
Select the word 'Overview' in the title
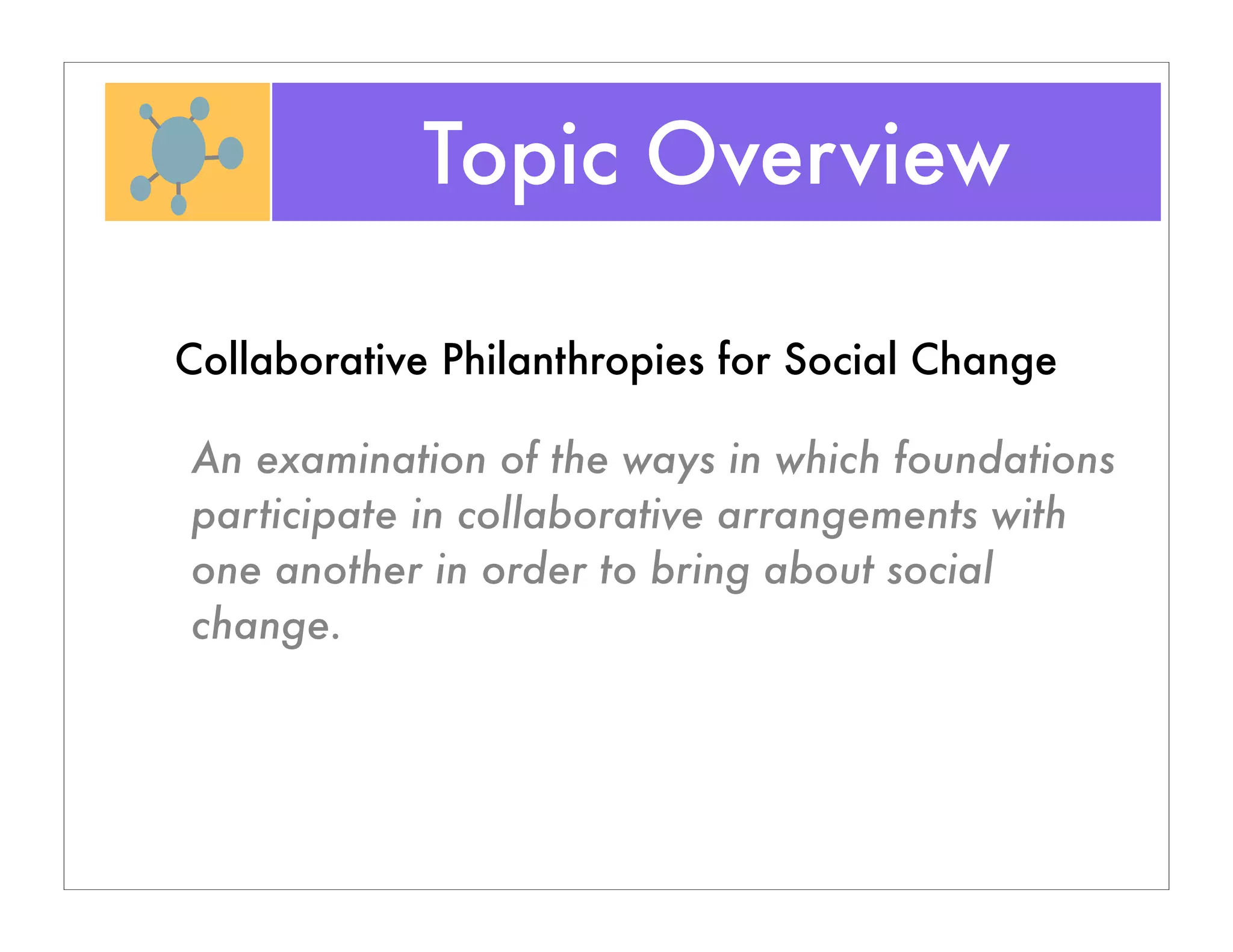tap(828, 154)
